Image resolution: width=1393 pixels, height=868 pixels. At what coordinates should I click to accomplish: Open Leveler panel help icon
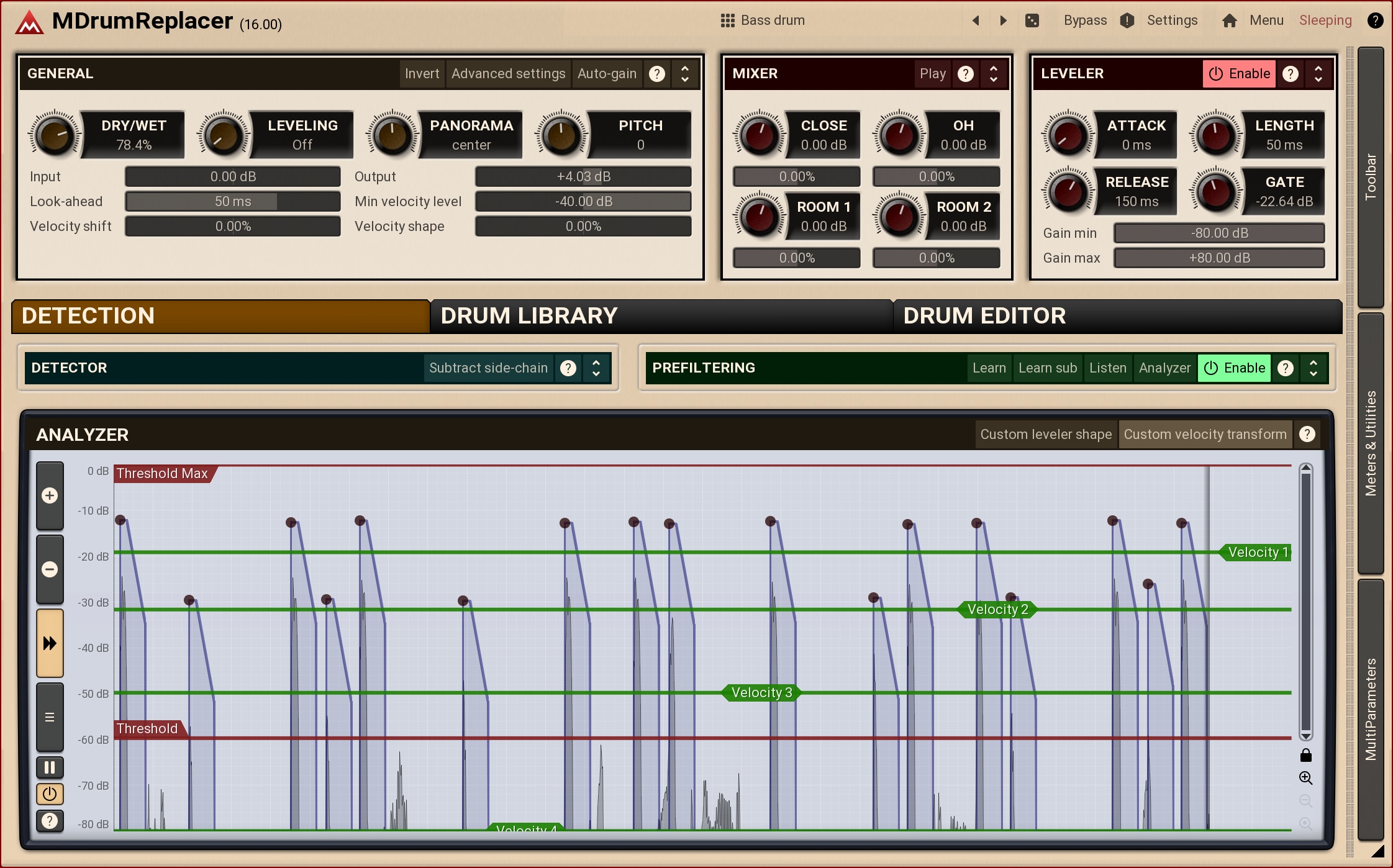[1291, 74]
